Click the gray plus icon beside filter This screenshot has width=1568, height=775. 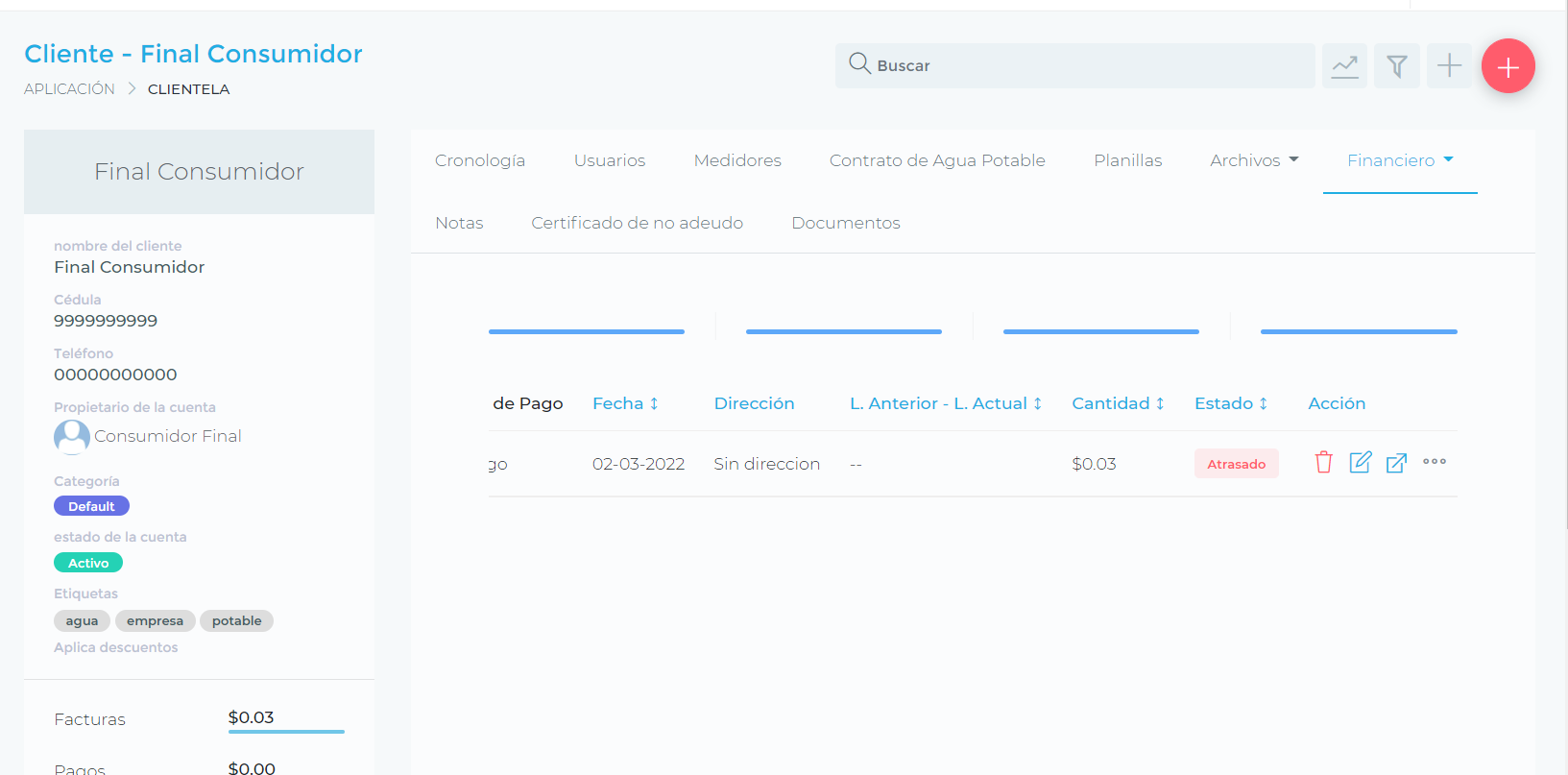tap(1448, 66)
